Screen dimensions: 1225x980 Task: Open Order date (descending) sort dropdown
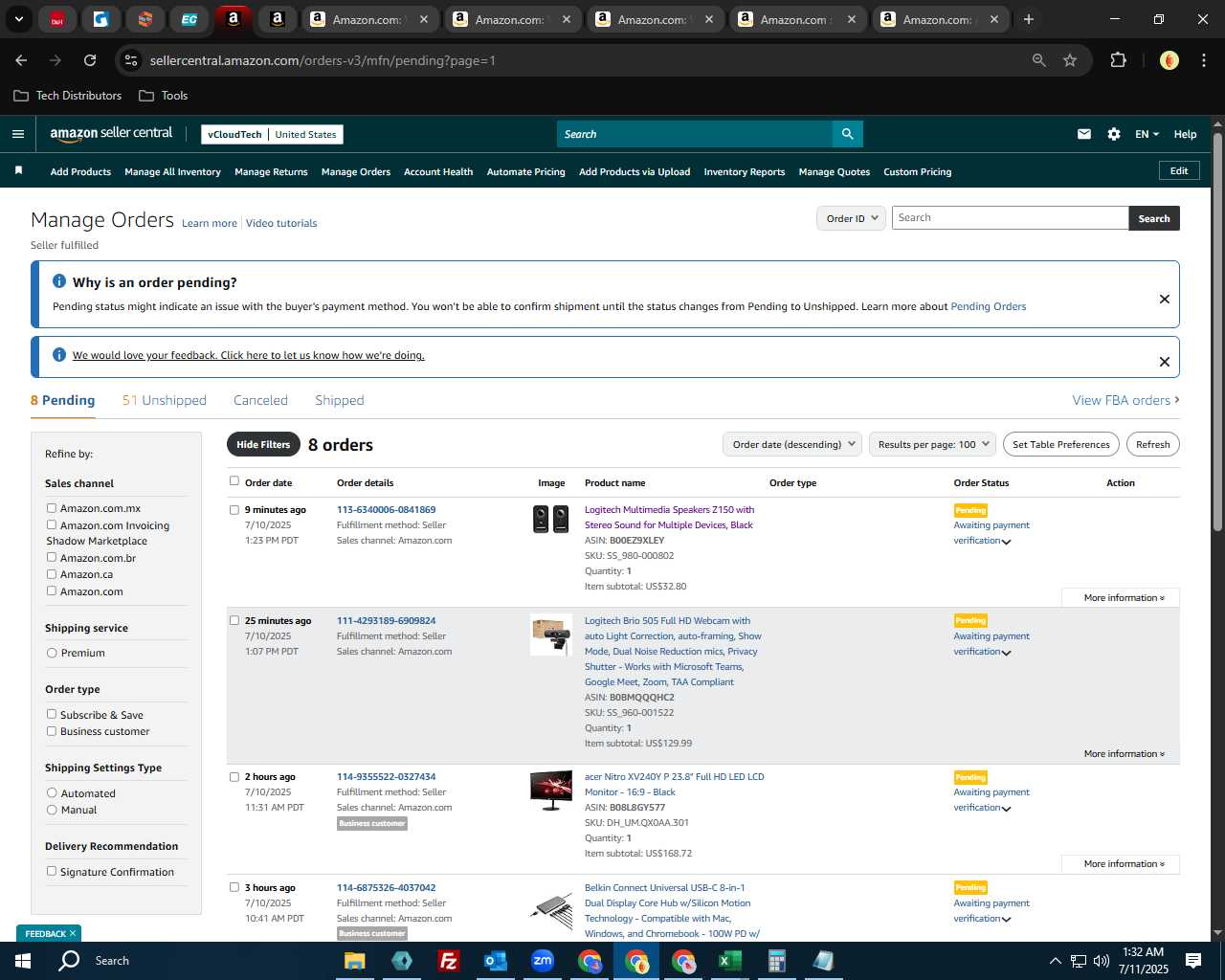pos(792,444)
